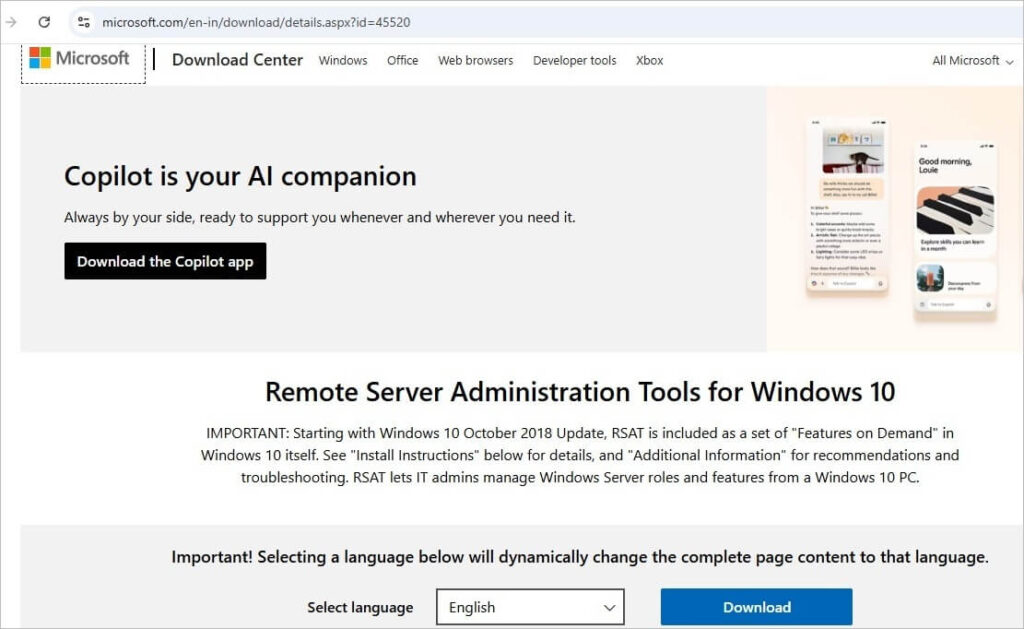Go to the Download Center page
Viewport: 1024px width, 629px height.
click(237, 60)
